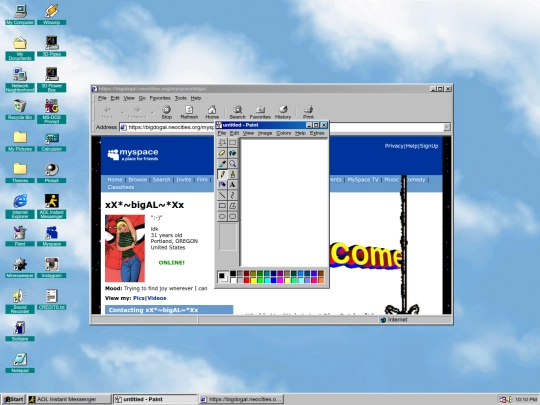Screen dimensions: 540x405
Task: Select the Winamp desktop icon
Action: tap(52, 14)
